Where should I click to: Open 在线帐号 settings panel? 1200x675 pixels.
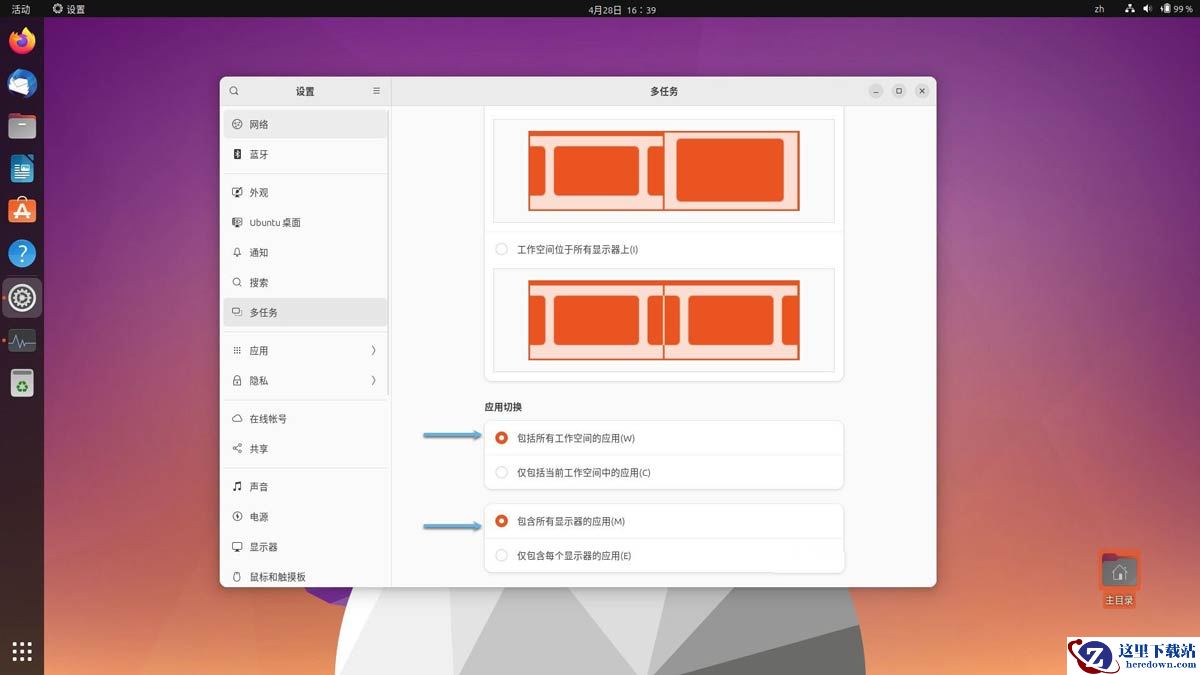click(305, 418)
